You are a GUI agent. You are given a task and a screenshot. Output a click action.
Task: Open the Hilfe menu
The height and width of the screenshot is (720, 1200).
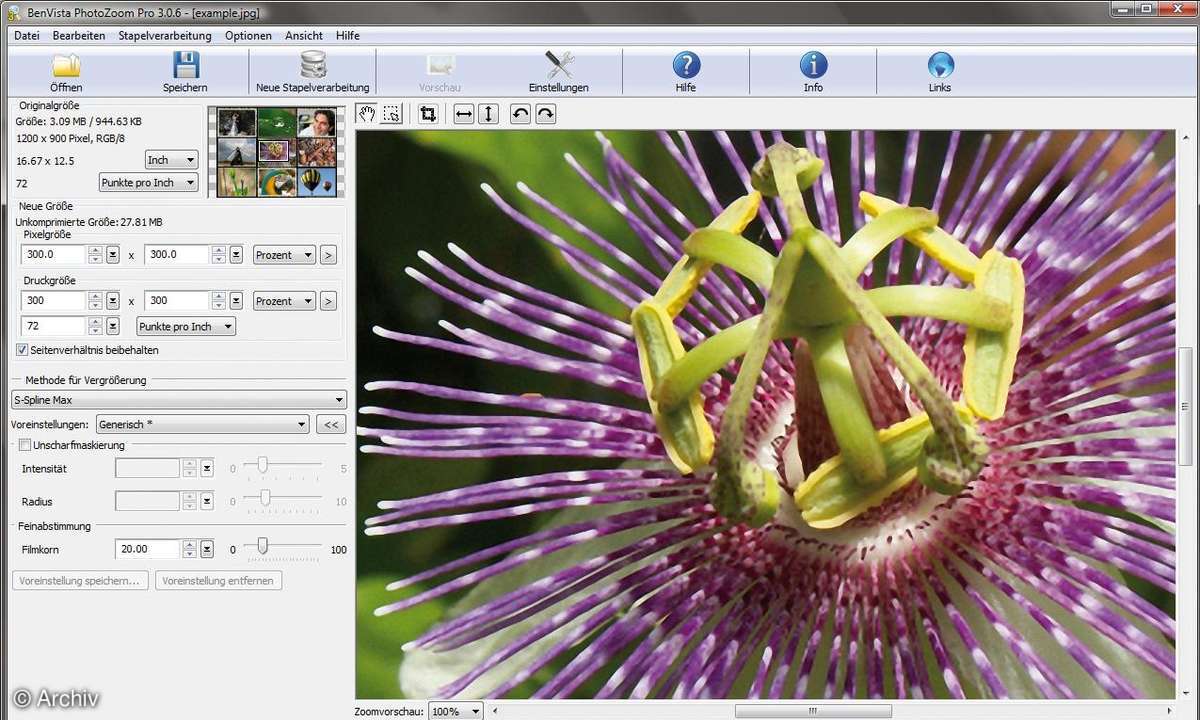[x=348, y=35]
